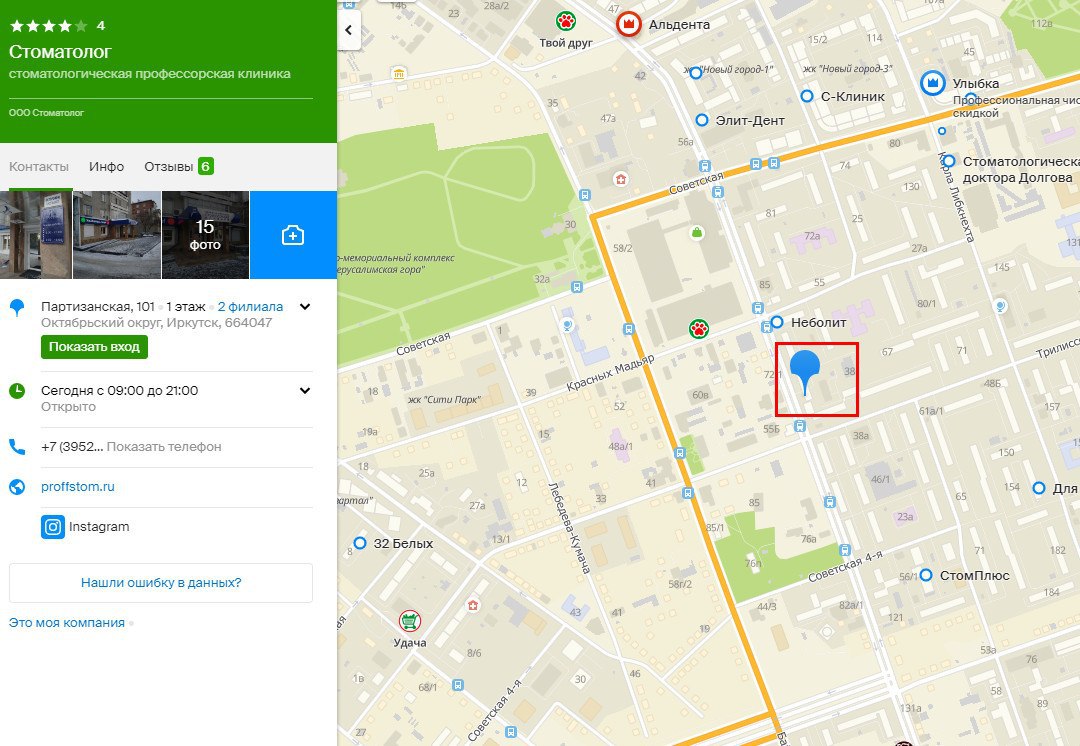
Task: Add a photo with the camera plus button
Action: tap(293, 235)
